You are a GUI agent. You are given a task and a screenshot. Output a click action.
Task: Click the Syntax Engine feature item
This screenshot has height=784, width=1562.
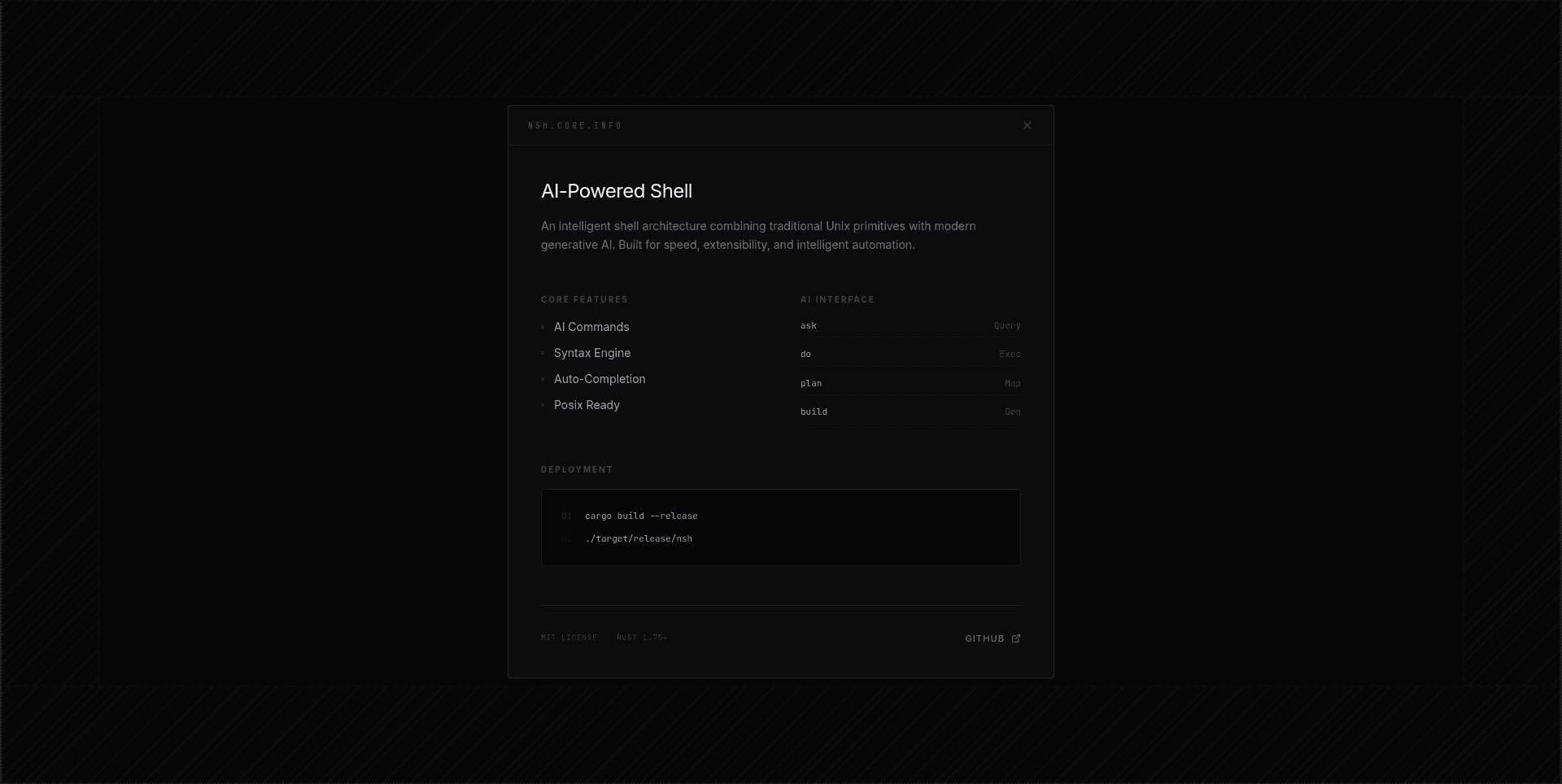point(592,353)
